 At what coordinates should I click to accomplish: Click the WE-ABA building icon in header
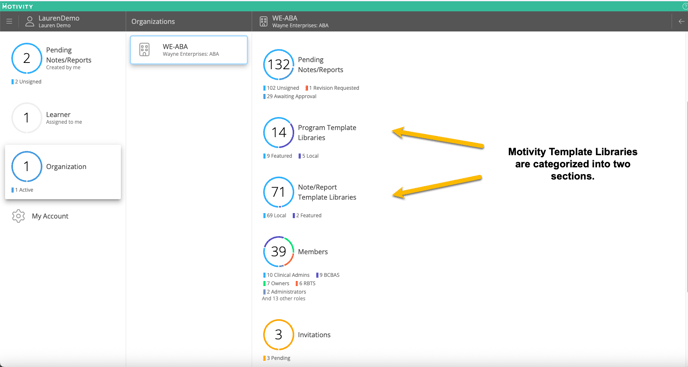tap(263, 22)
